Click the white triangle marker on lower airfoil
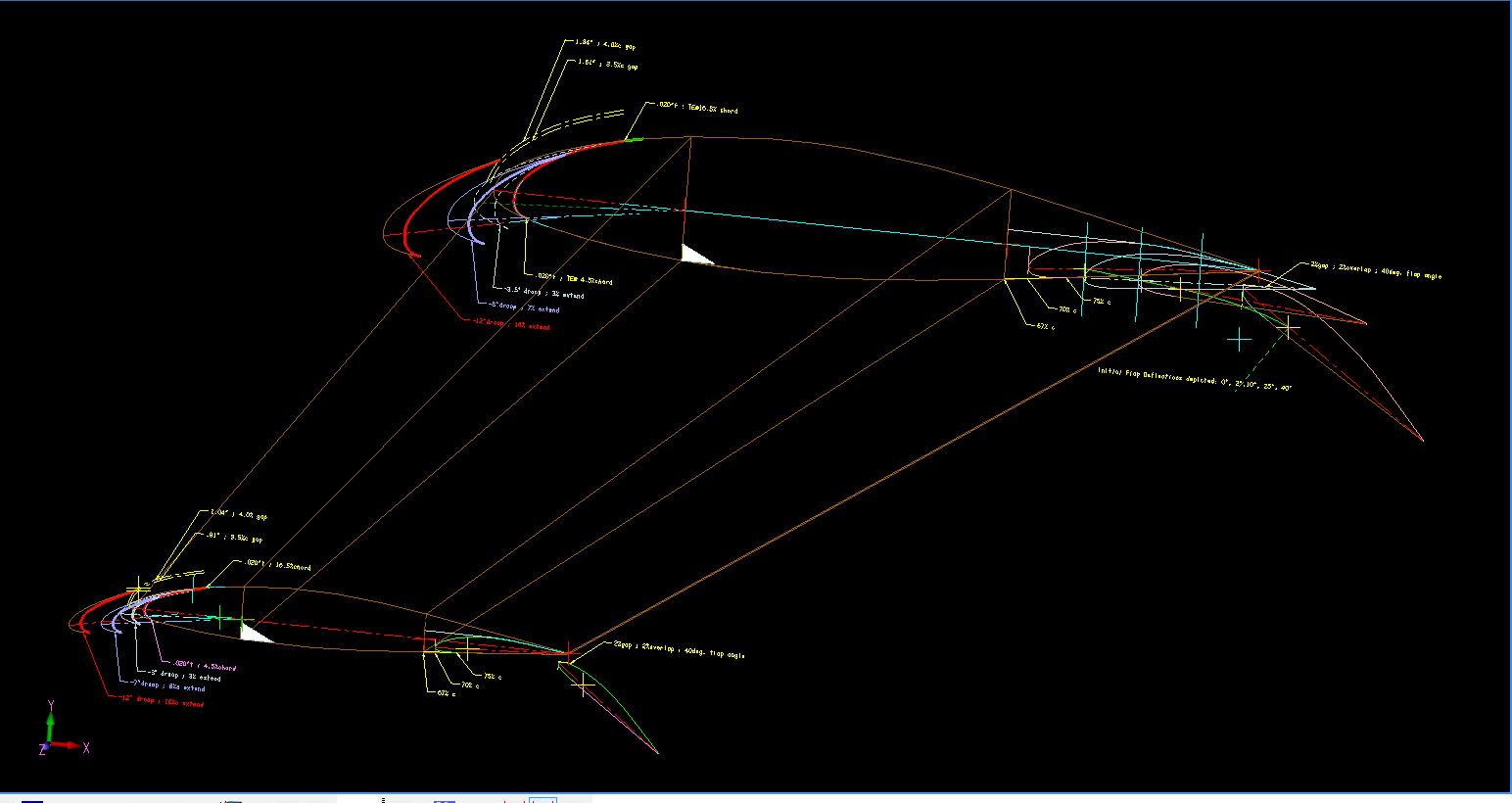The width and height of the screenshot is (1512, 803). point(253,634)
